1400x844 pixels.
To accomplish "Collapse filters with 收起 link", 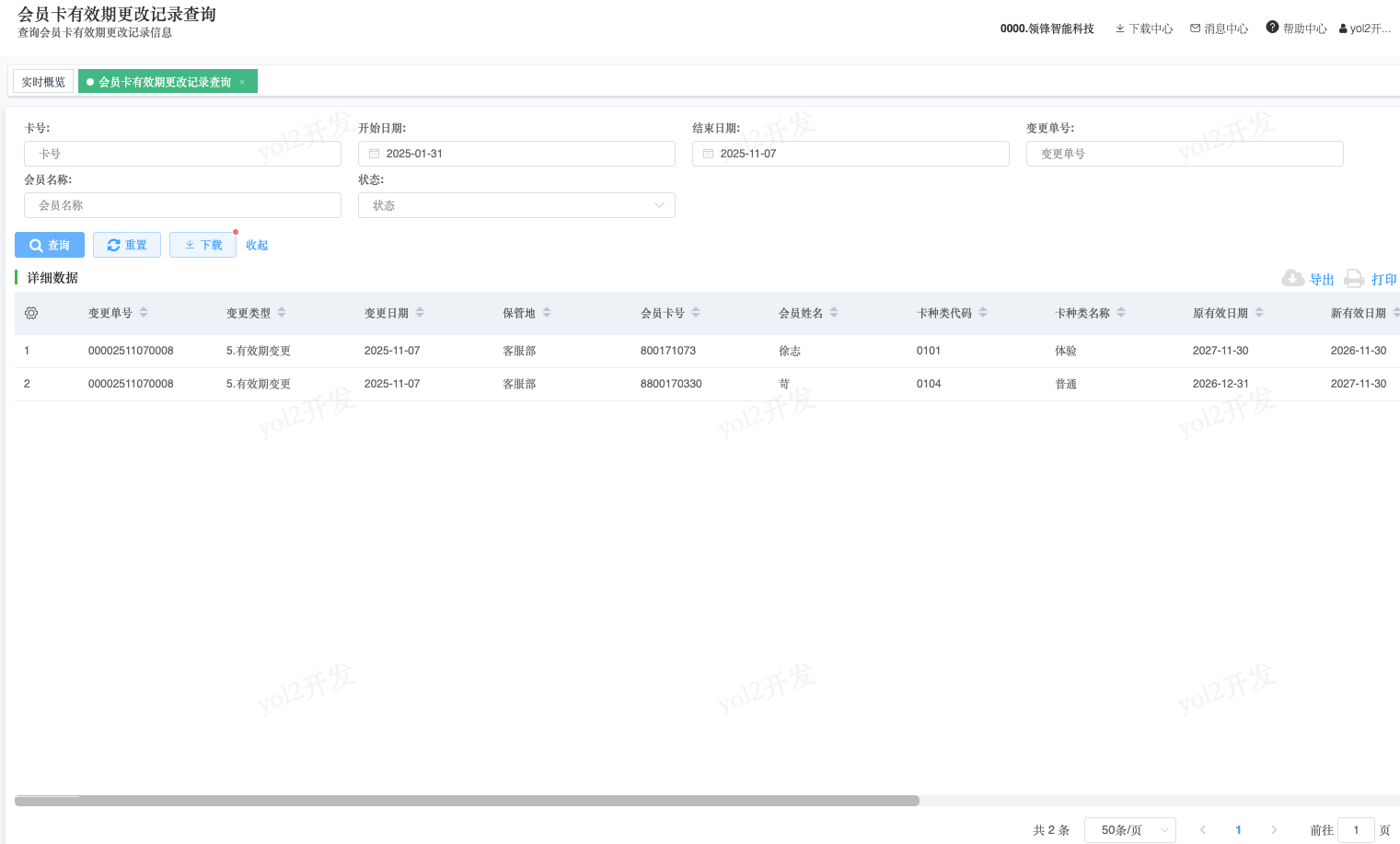I will point(257,245).
